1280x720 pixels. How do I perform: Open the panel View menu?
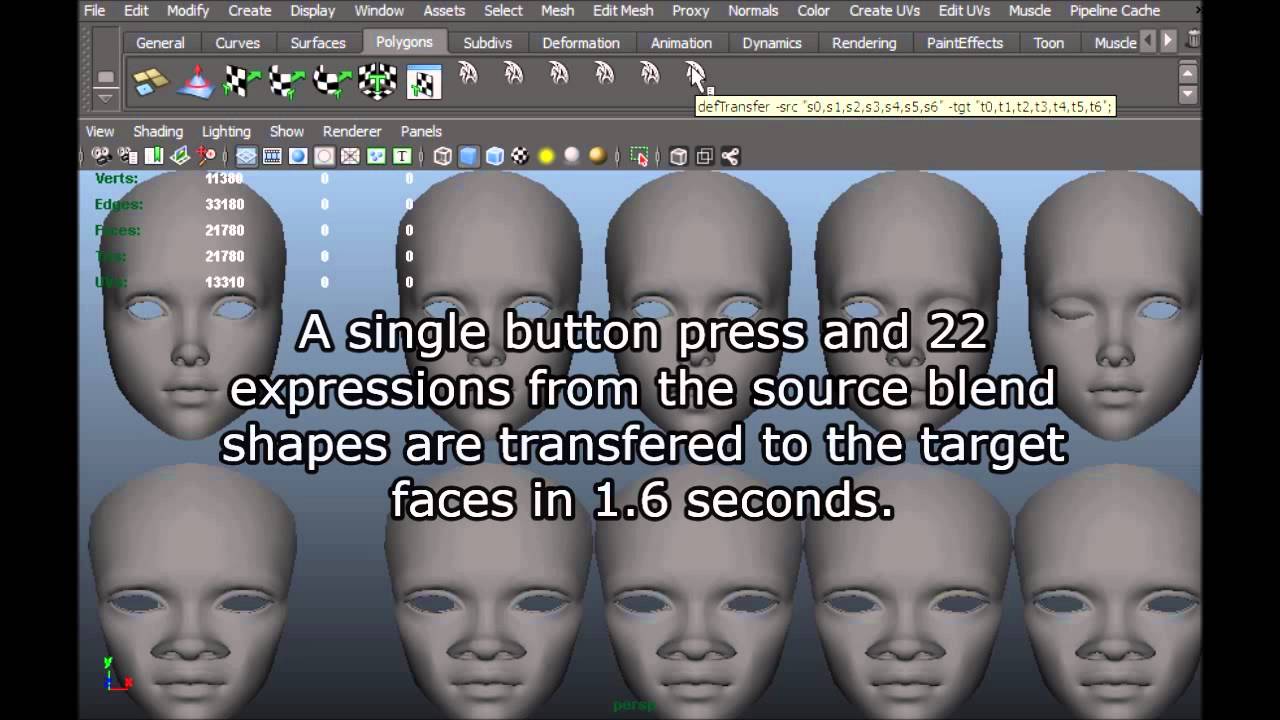(100, 131)
